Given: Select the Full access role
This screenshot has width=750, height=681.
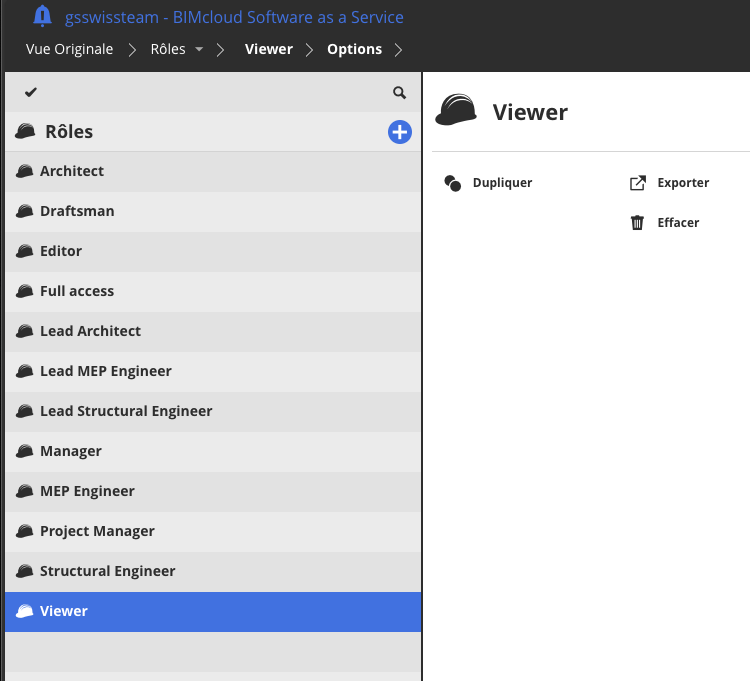Looking at the screenshot, I should [x=213, y=291].
